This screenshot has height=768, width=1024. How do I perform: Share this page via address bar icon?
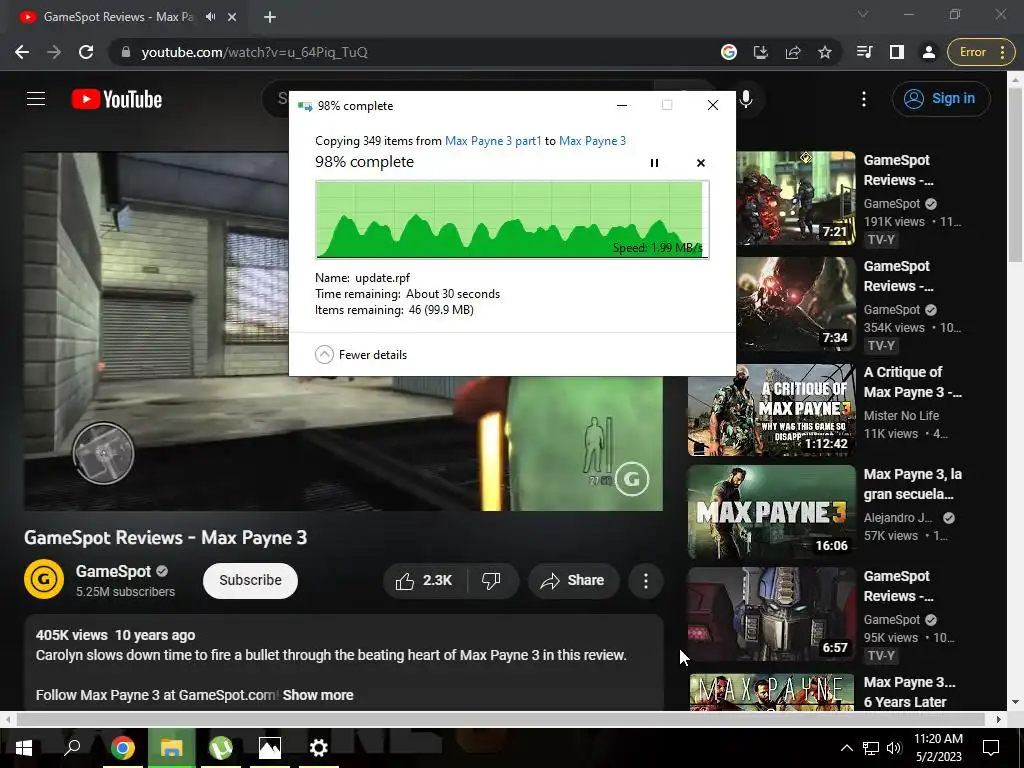(793, 52)
